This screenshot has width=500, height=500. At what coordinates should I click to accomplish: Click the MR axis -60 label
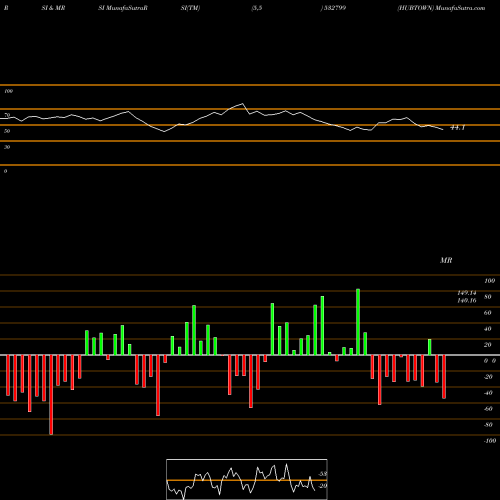click(x=488, y=409)
